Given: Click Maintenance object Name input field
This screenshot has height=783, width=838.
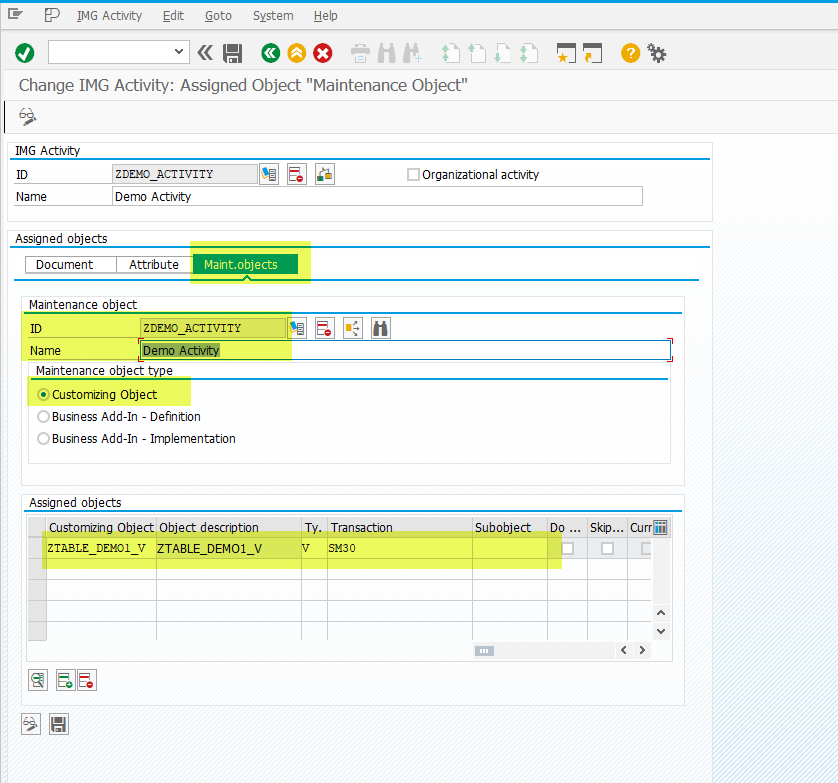Looking at the screenshot, I should [x=405, y=351].
